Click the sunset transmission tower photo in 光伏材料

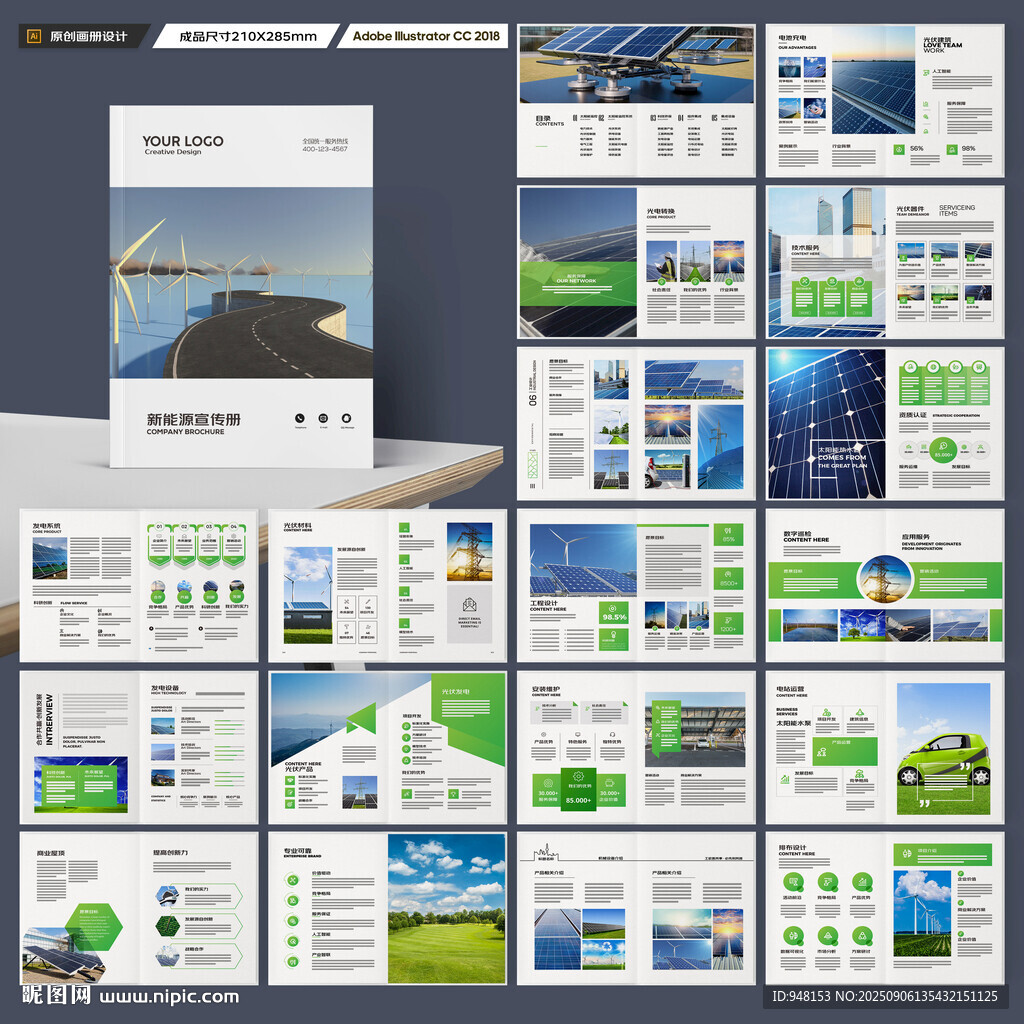[x=470, y=552]
